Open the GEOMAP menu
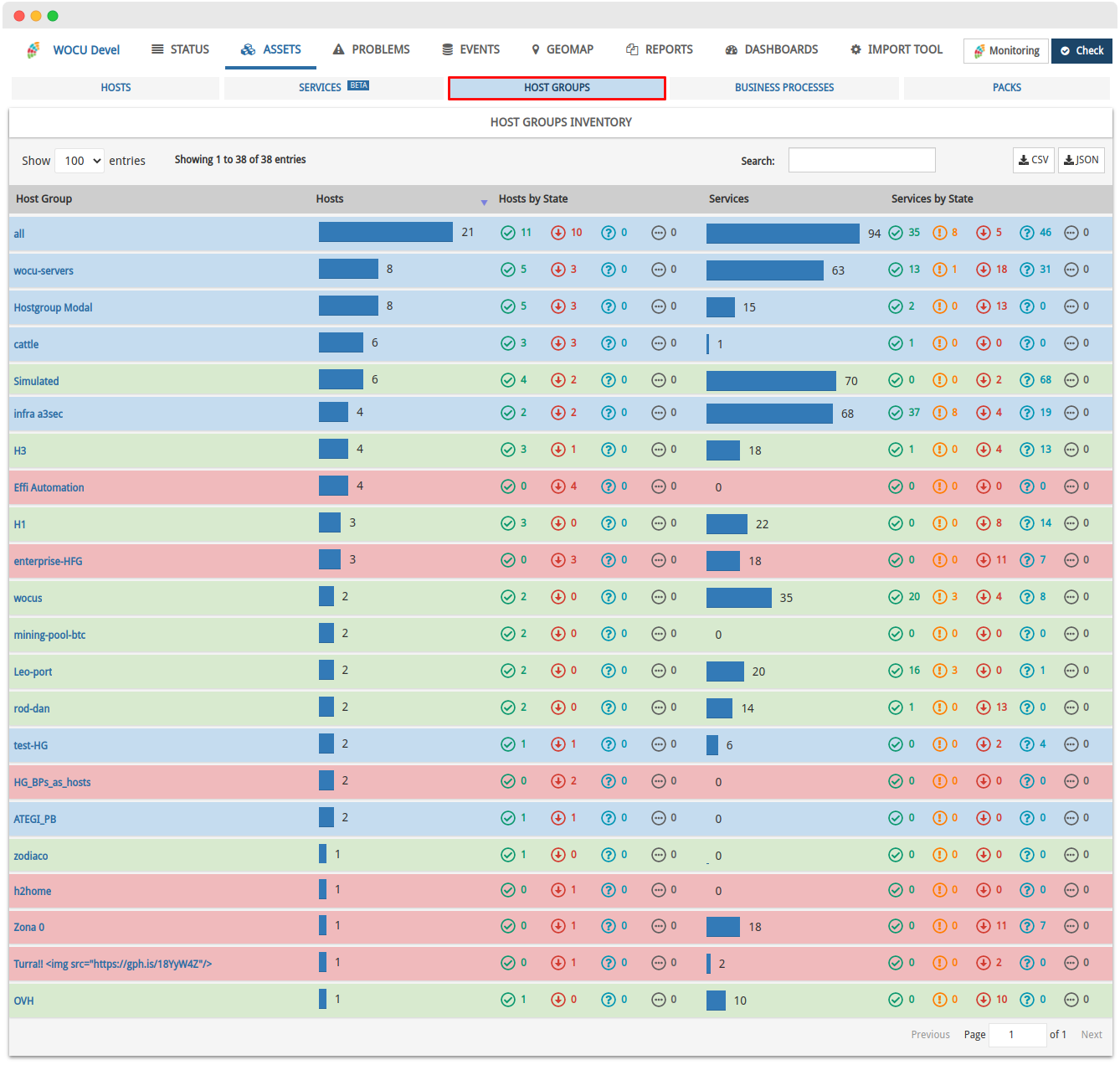 point(562,49)
